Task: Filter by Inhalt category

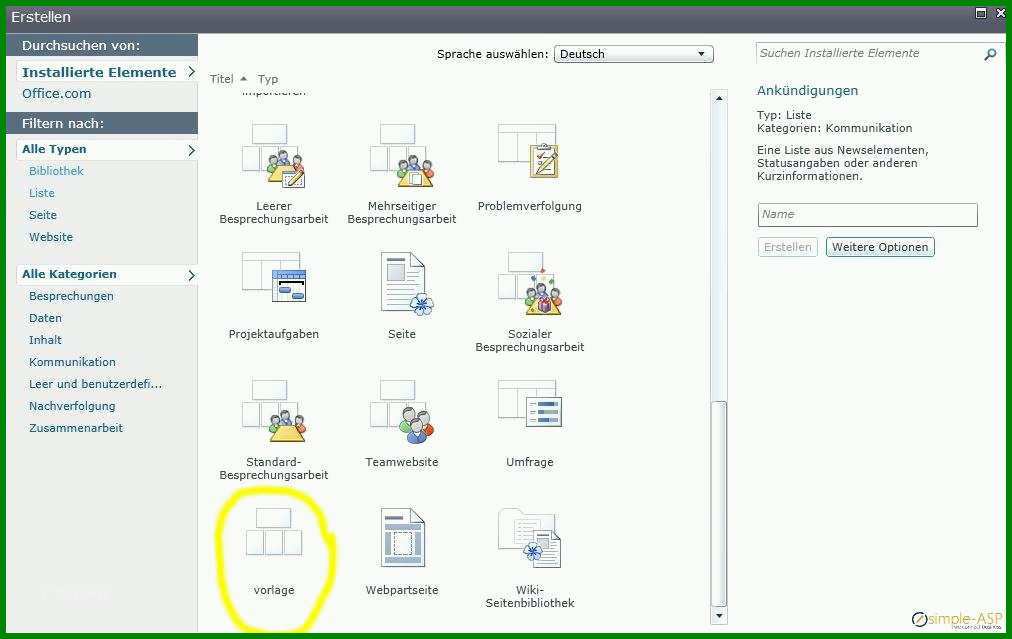Action: coord(45,340)
